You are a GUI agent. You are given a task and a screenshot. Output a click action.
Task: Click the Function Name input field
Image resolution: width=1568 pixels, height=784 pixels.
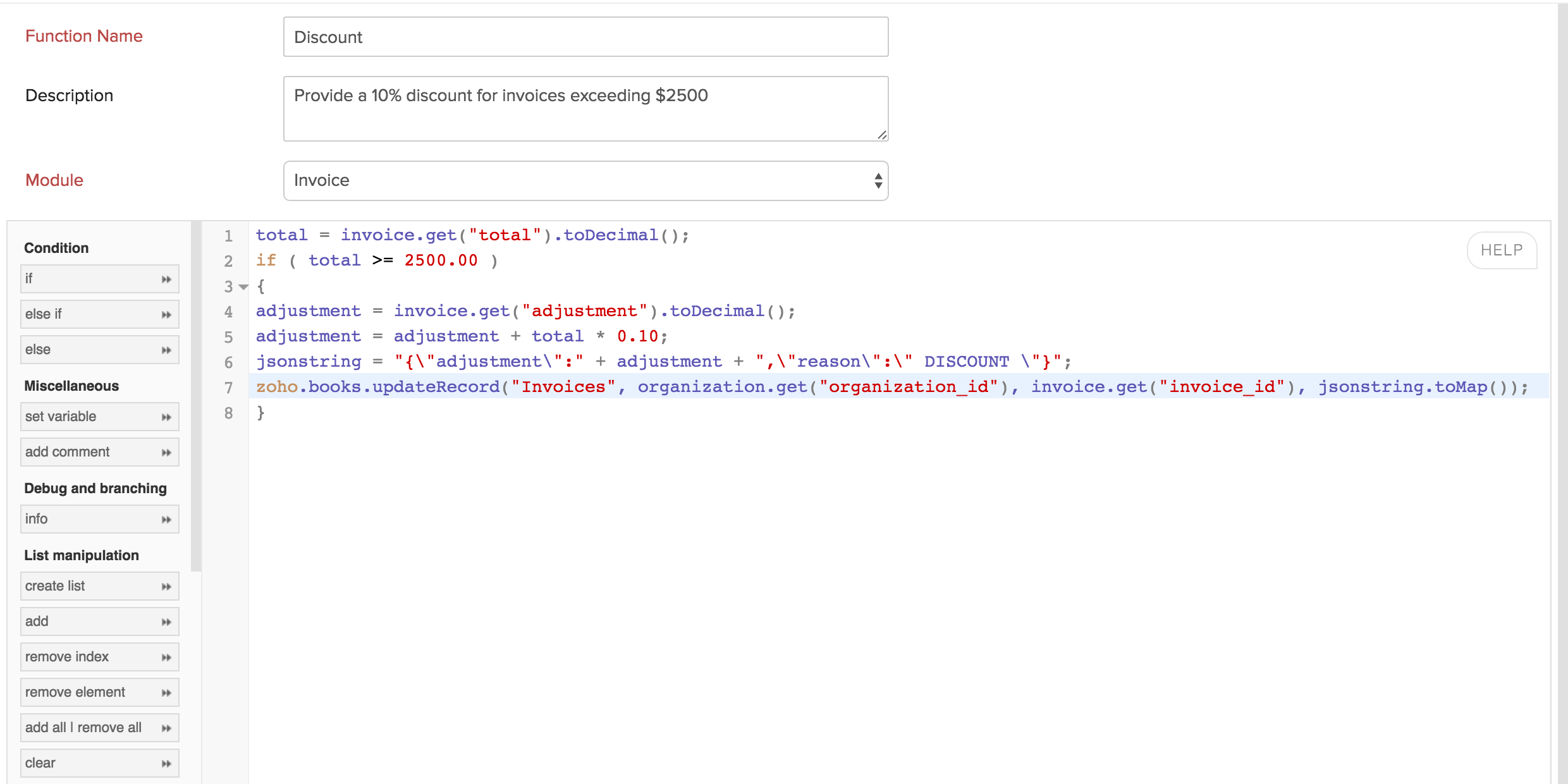coord(585,37)
